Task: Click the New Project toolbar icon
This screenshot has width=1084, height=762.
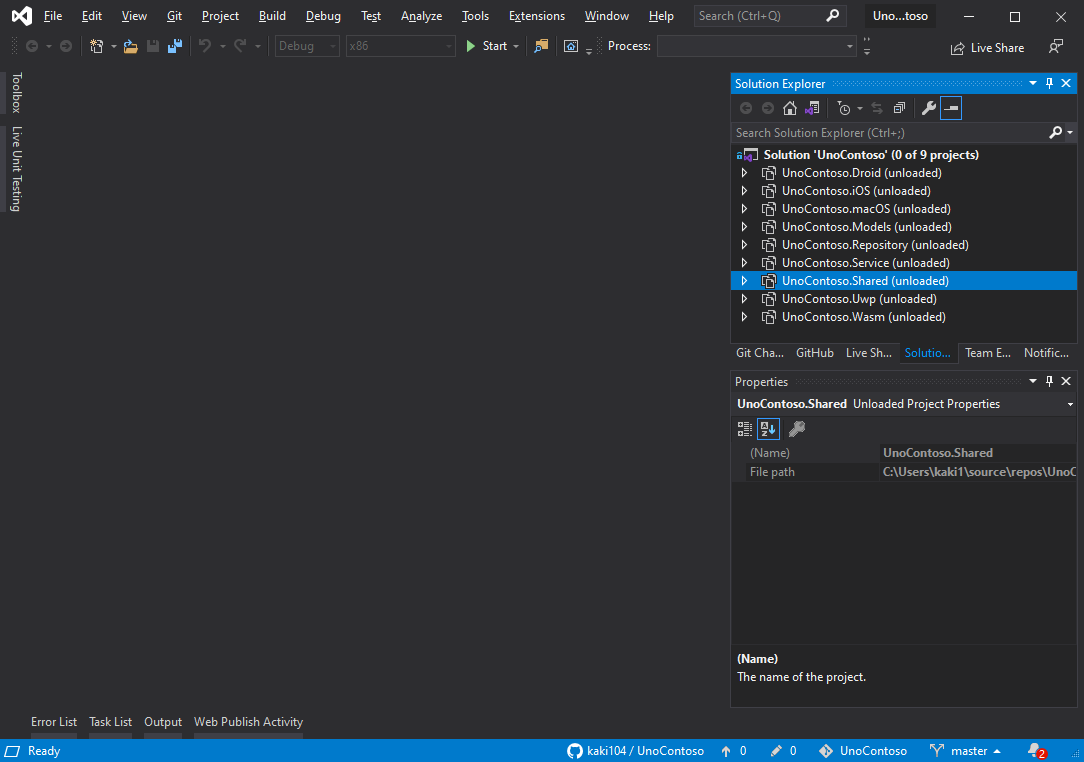Action: click(x=97, y=46)
